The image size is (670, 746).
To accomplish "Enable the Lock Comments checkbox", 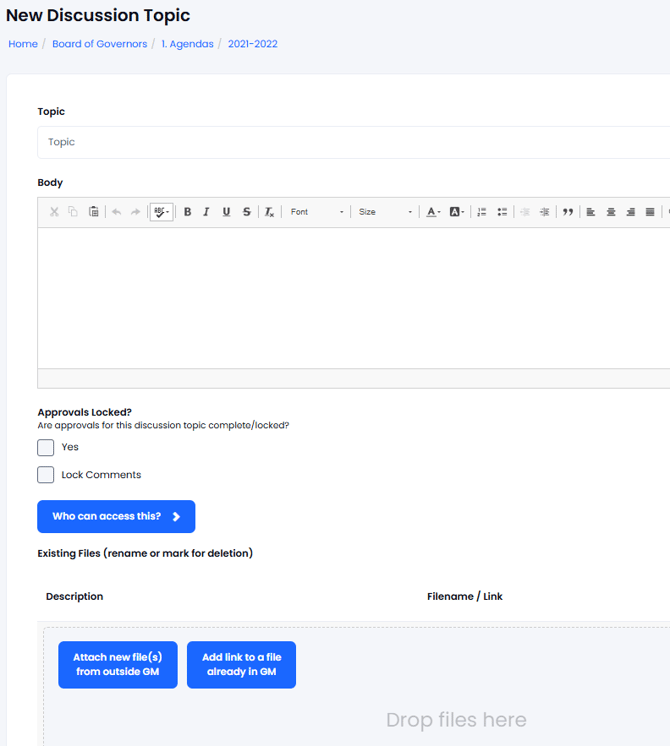I will coord(46,475).
